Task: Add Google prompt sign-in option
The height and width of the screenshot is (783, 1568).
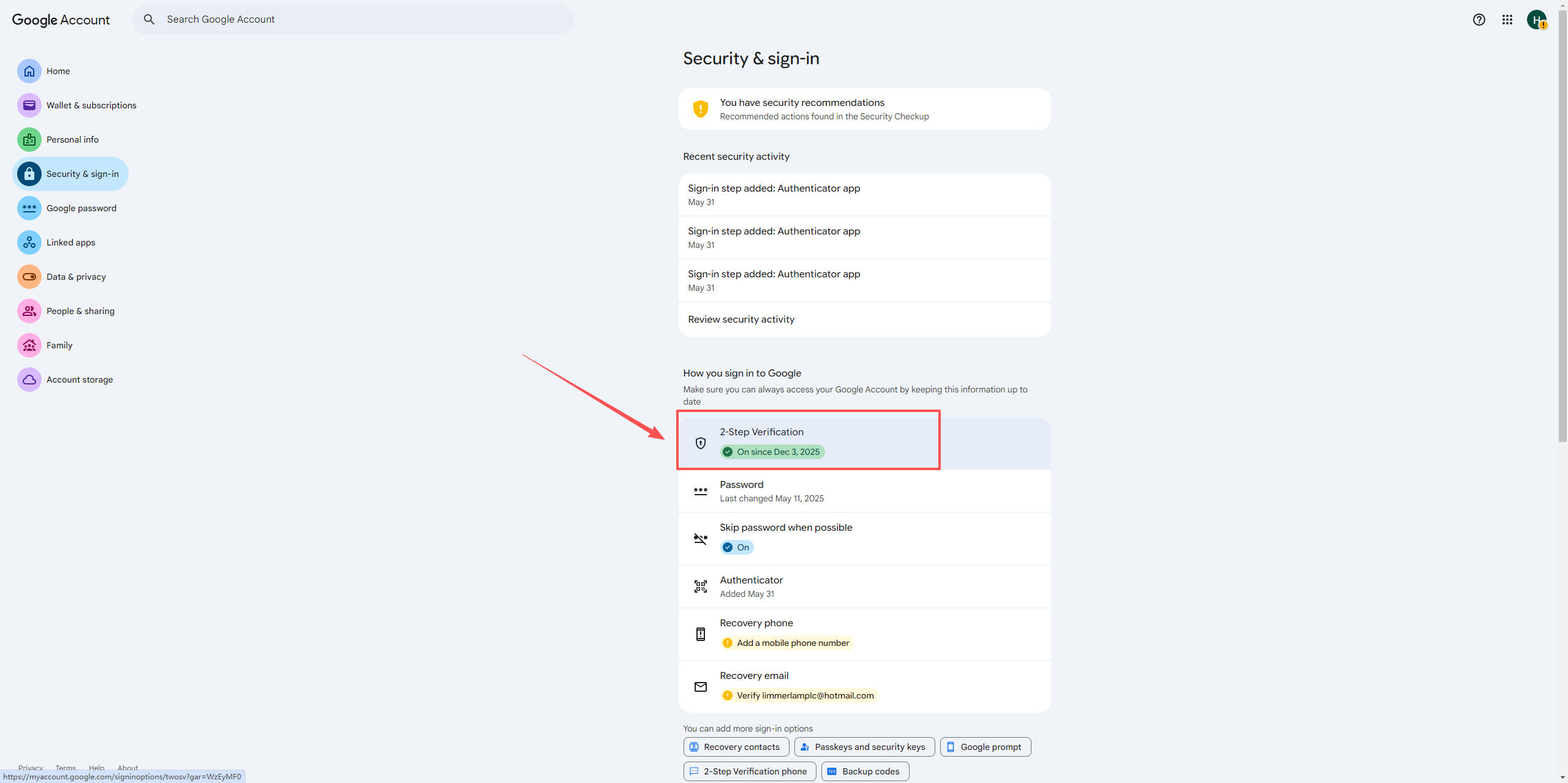Action: [x=986, y=747]
